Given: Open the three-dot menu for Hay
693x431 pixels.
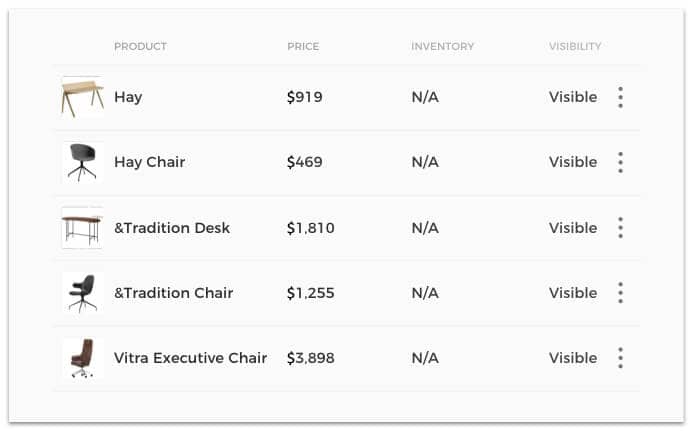Looking at the screenshot, I should coord(620,97).
